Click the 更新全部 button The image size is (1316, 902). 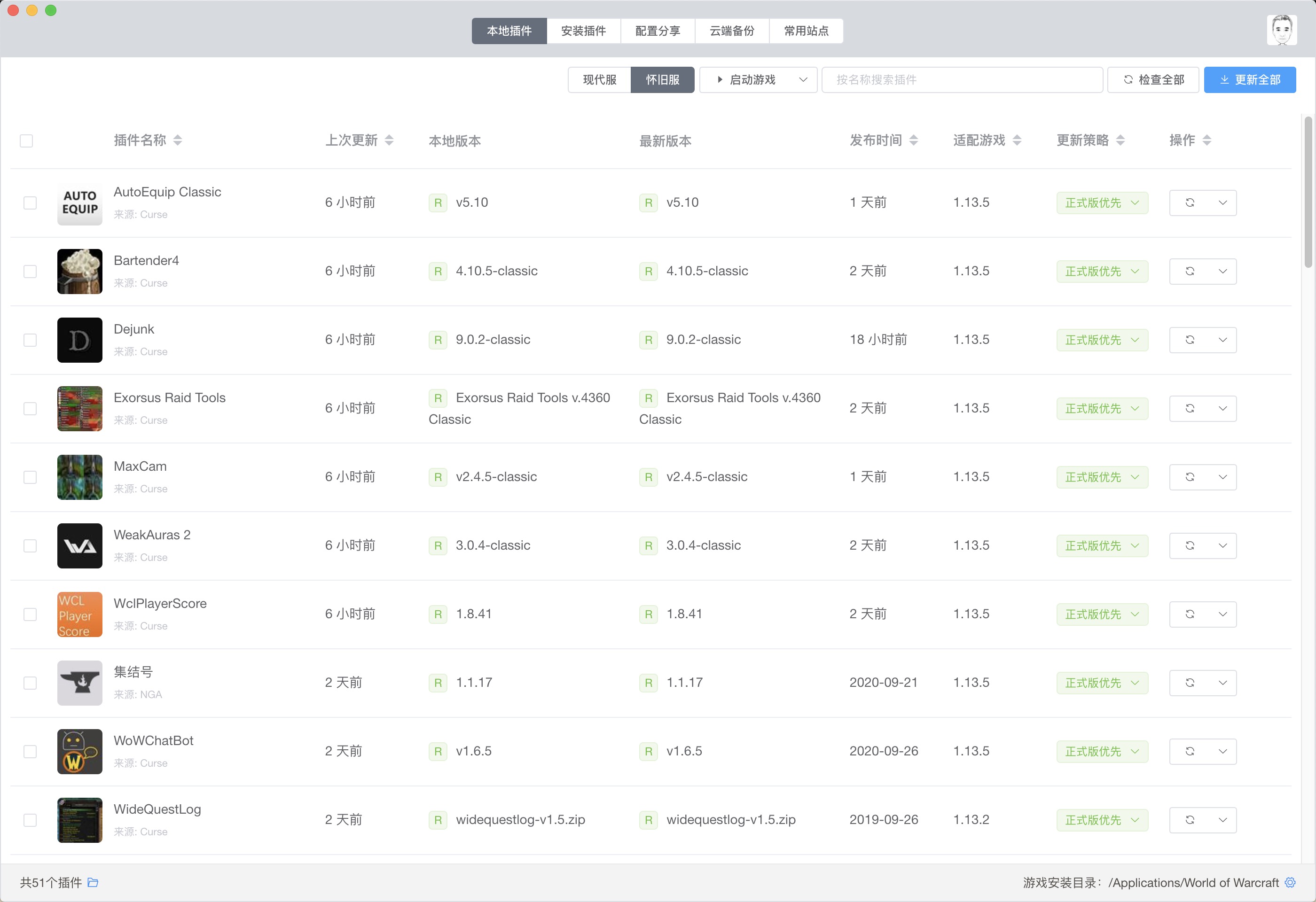tap(1249, 80)
